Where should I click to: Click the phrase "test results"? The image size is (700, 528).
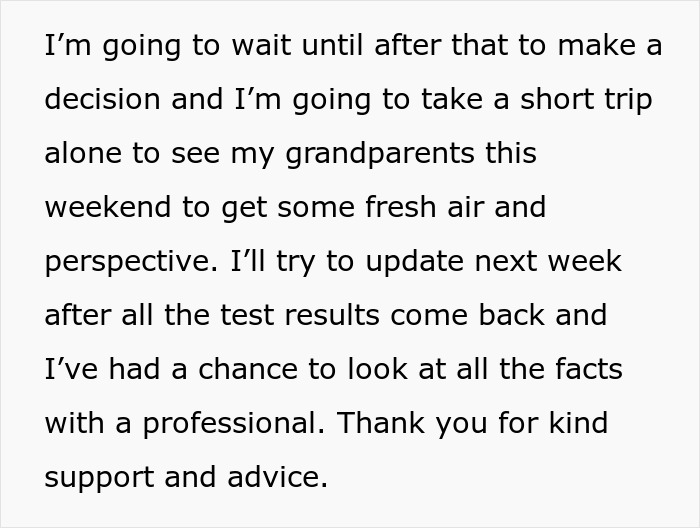324,316
